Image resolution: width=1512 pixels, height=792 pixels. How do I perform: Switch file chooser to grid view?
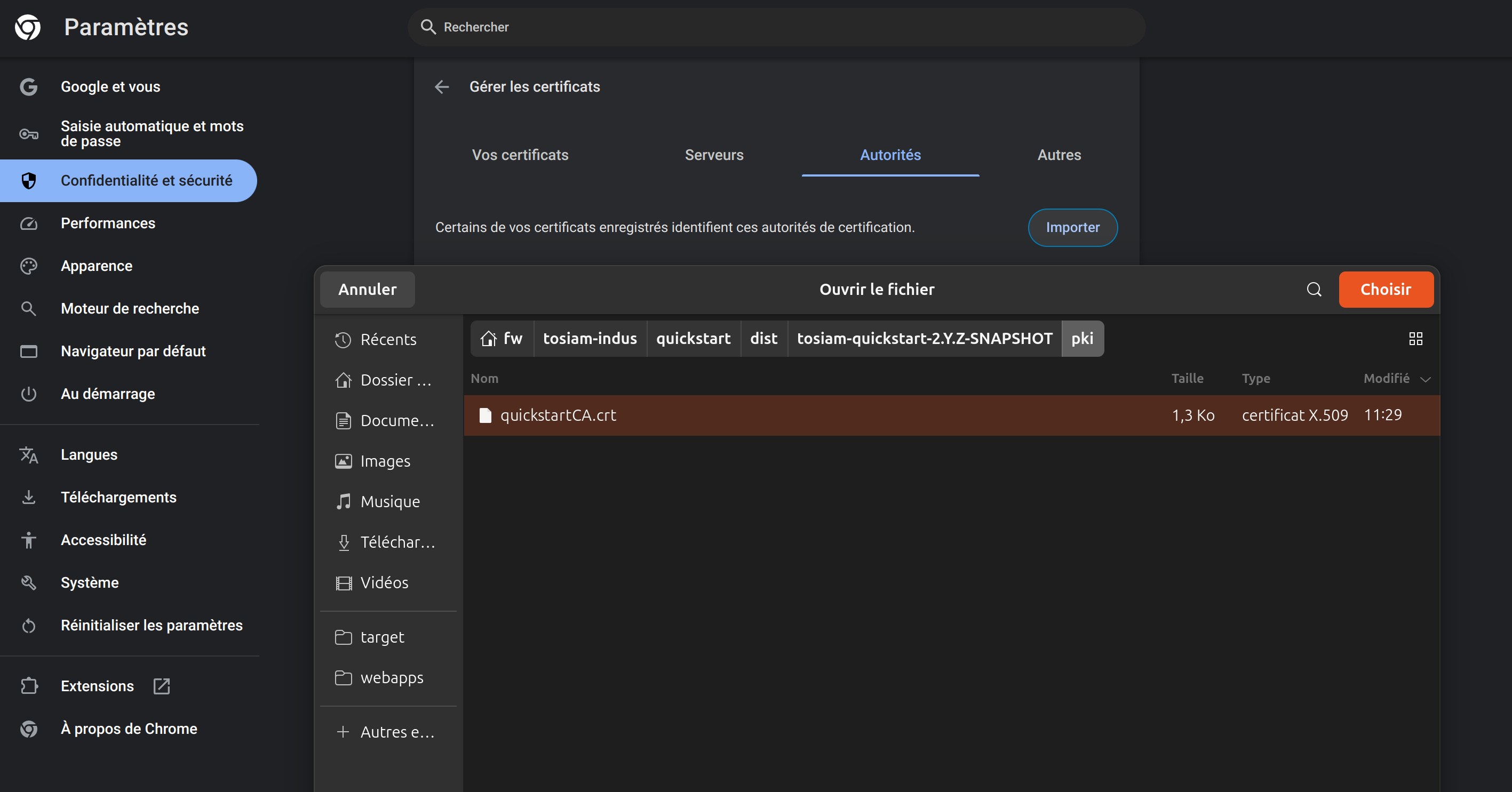coord(1416,339)
